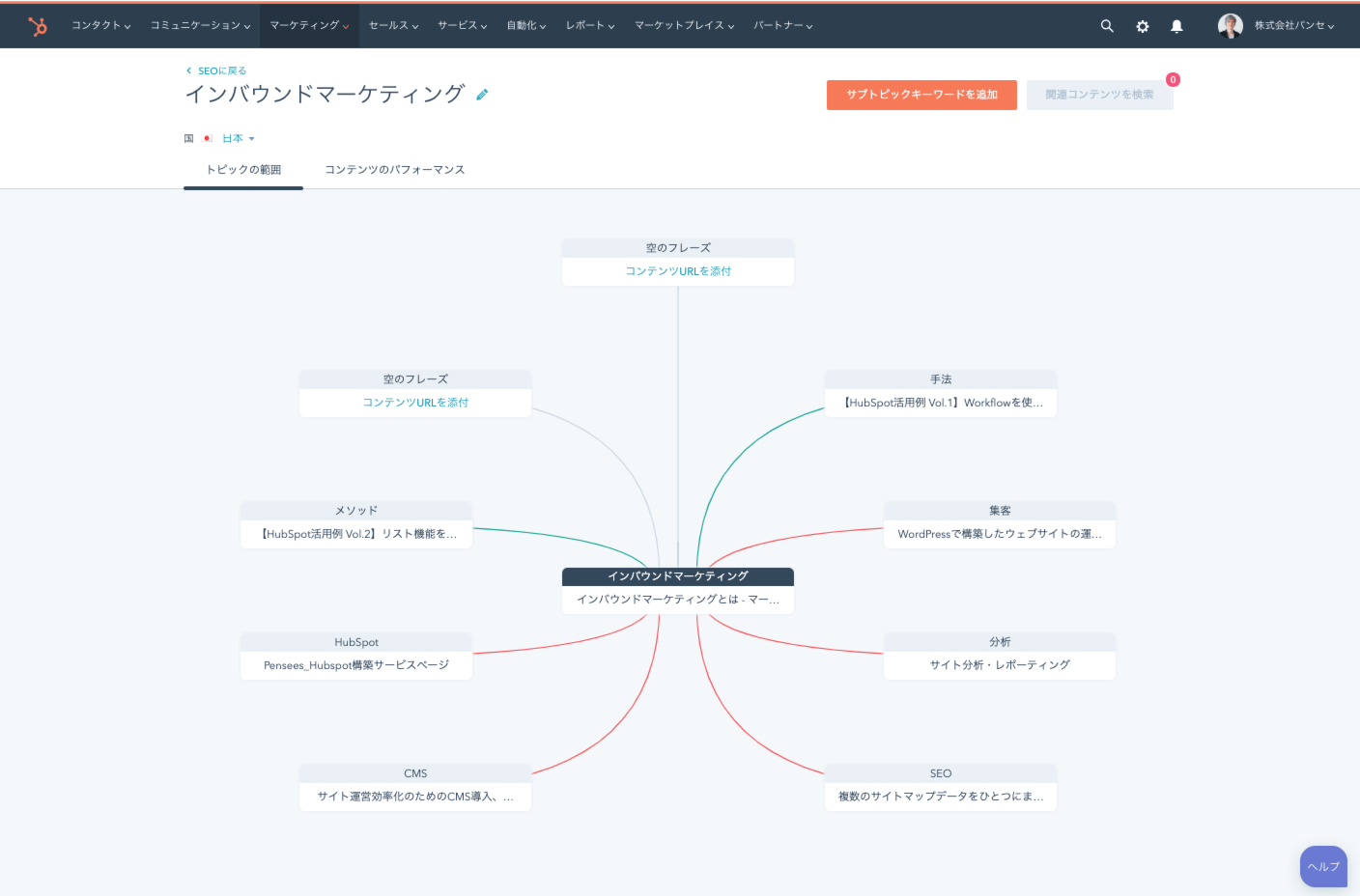This screenshot has width=1360, height=896.
Task: Select the トピックの範囲 tab
Action: pos(243,170)
